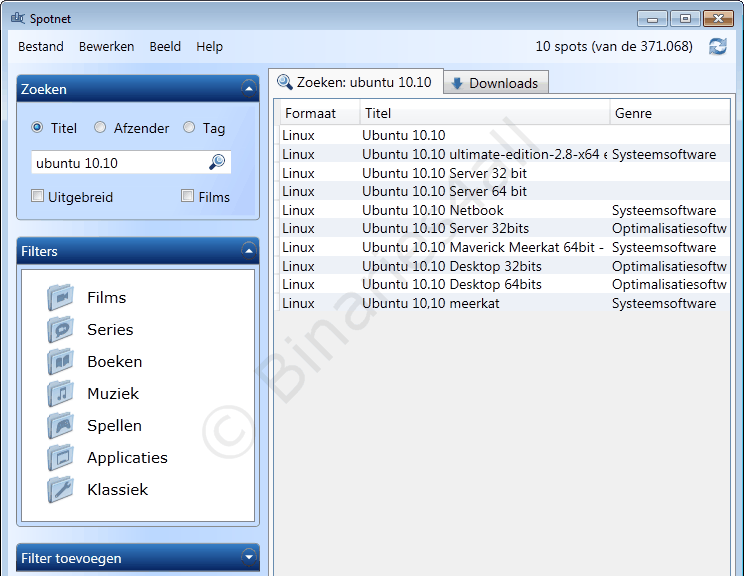744x576 pixels.
Task: Select 'Ubuntu 10.10 Server 32 bit' row
Action: coord(504,173)
